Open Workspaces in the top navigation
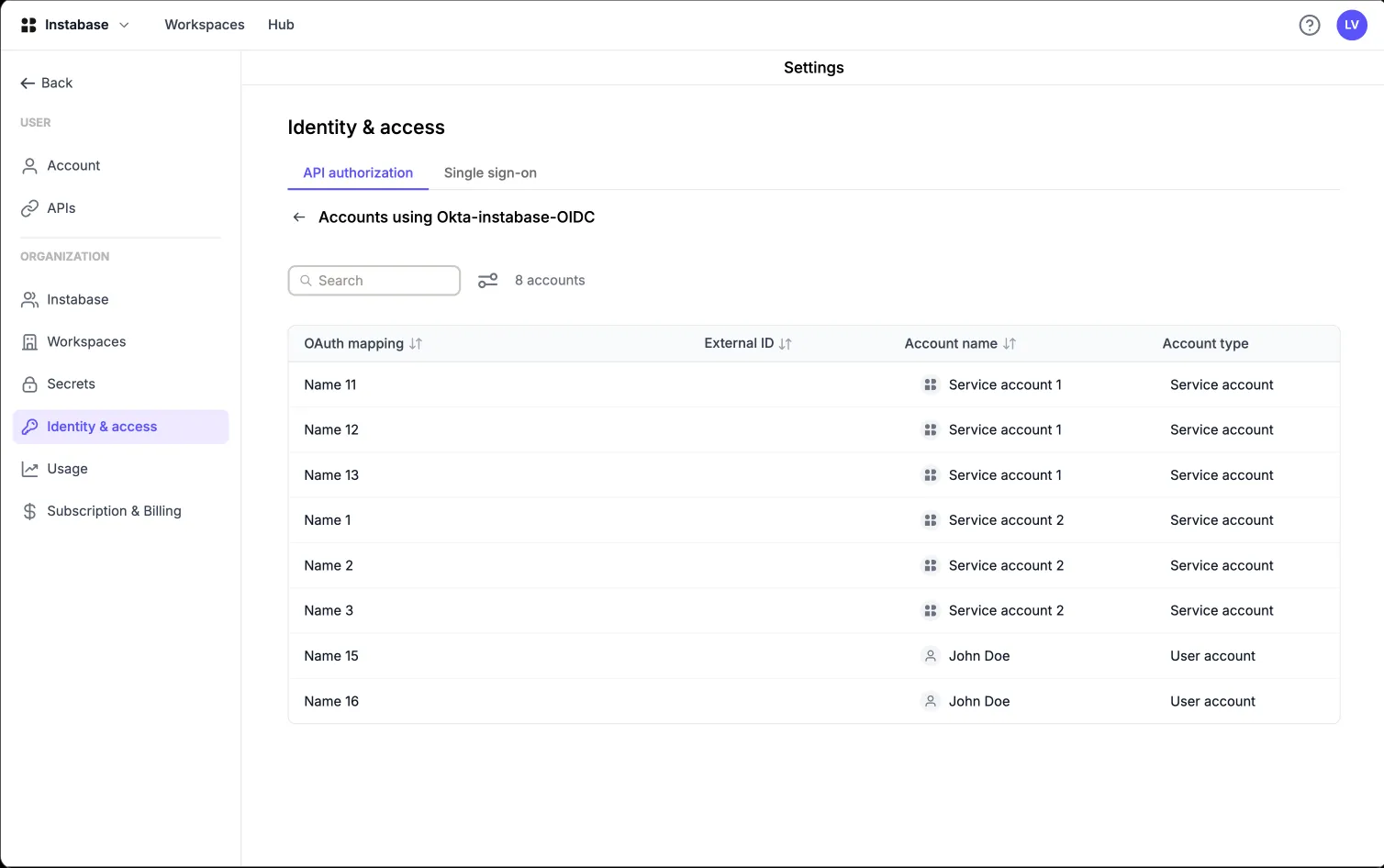 coord(205,25)
